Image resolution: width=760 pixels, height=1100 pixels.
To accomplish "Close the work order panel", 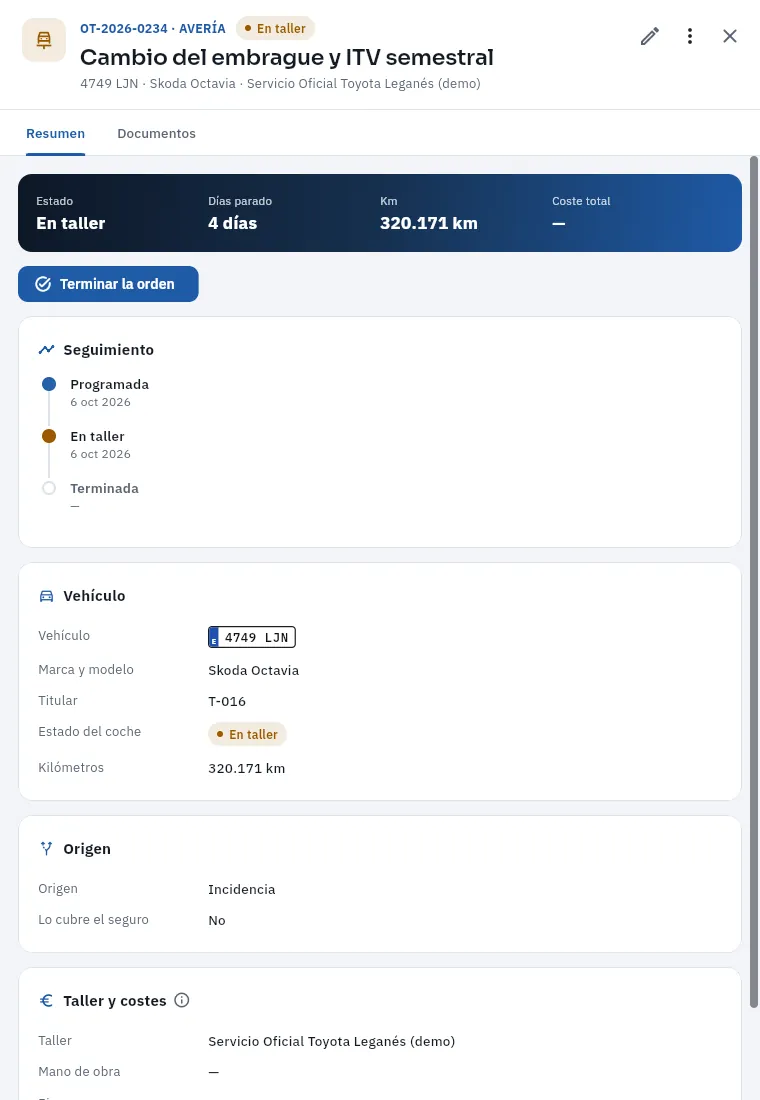I will pyautogui.click(x=730, y=36).
